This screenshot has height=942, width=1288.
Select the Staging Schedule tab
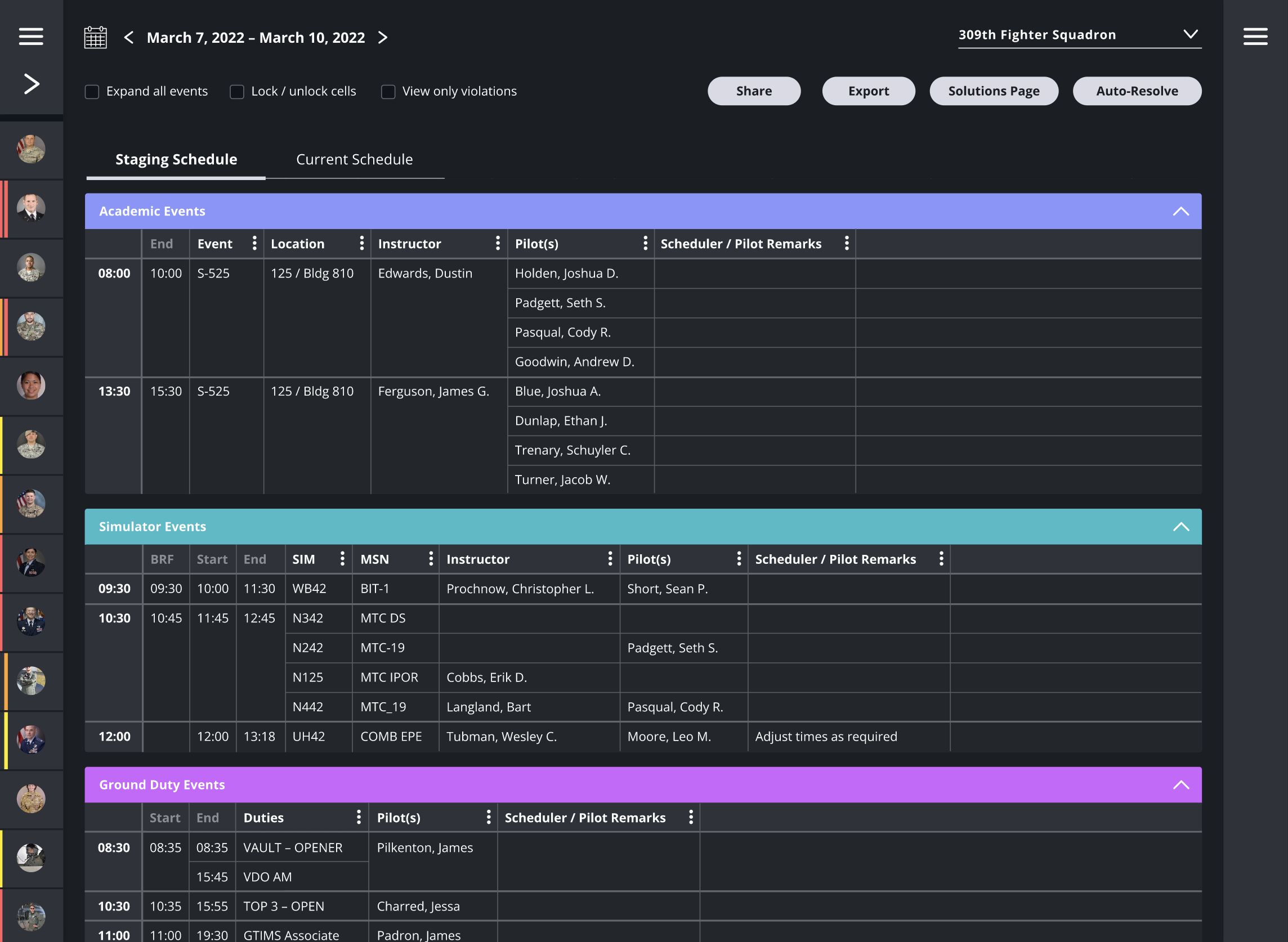tap(176, 160)
